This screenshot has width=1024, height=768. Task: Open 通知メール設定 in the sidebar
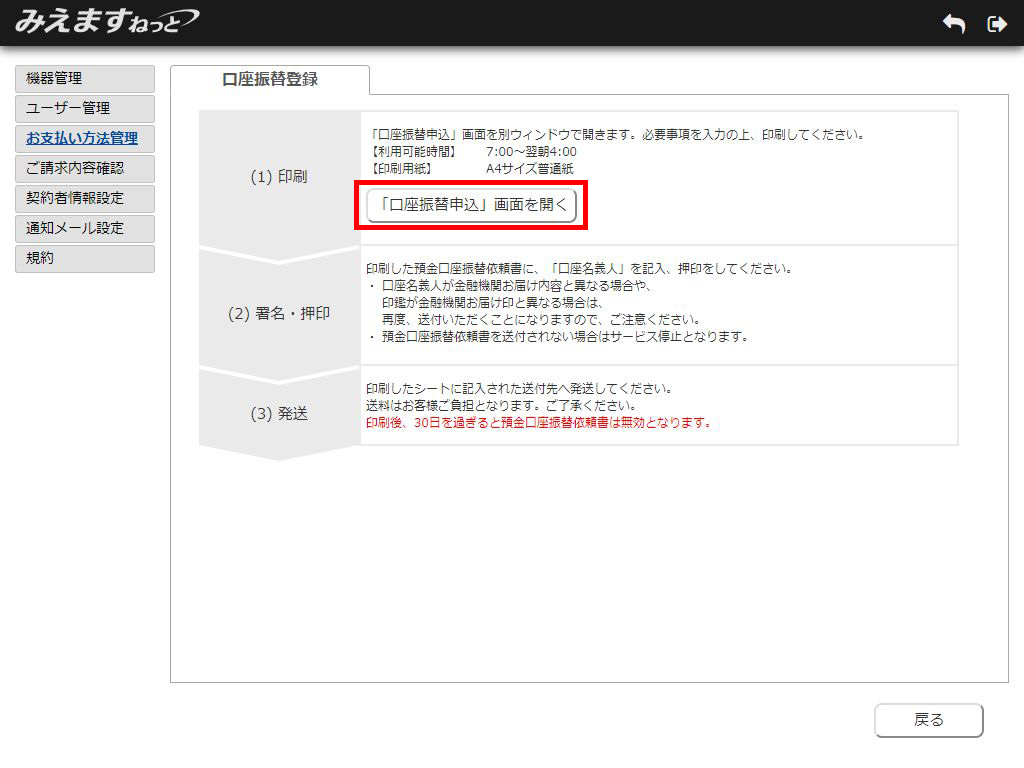(x=85, y=228)
